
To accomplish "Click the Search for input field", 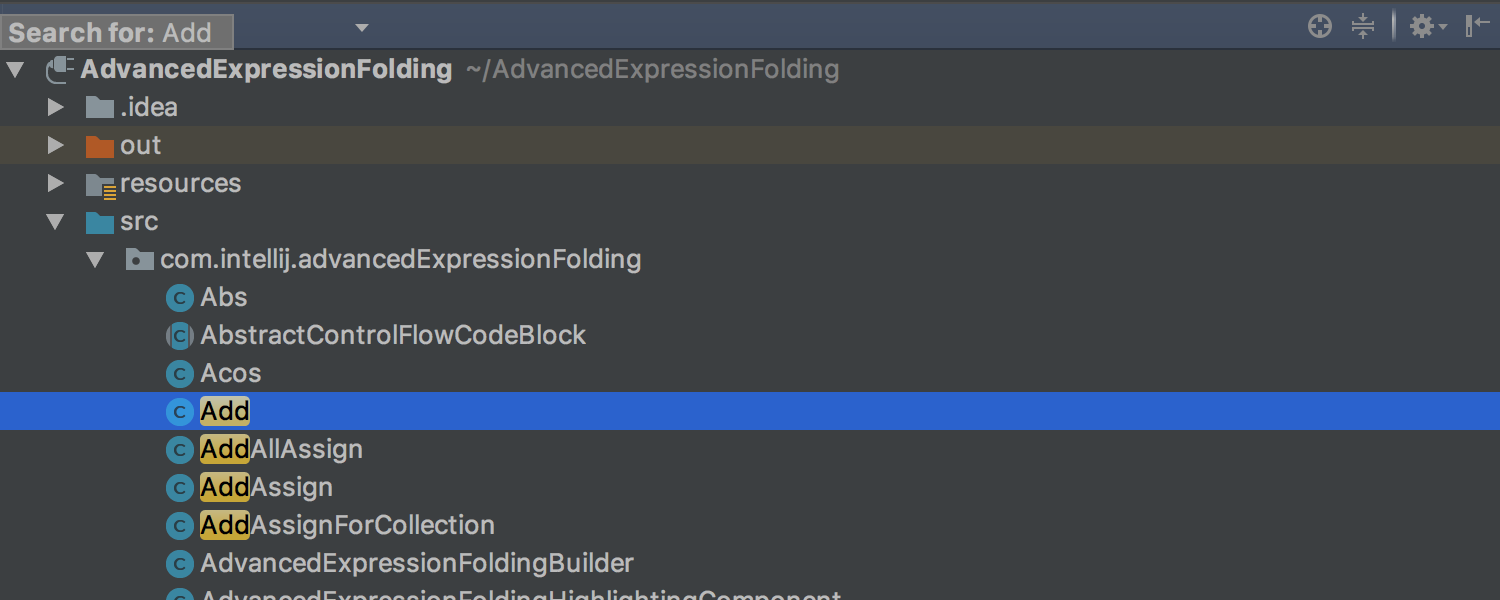I will tap(115, 31).
